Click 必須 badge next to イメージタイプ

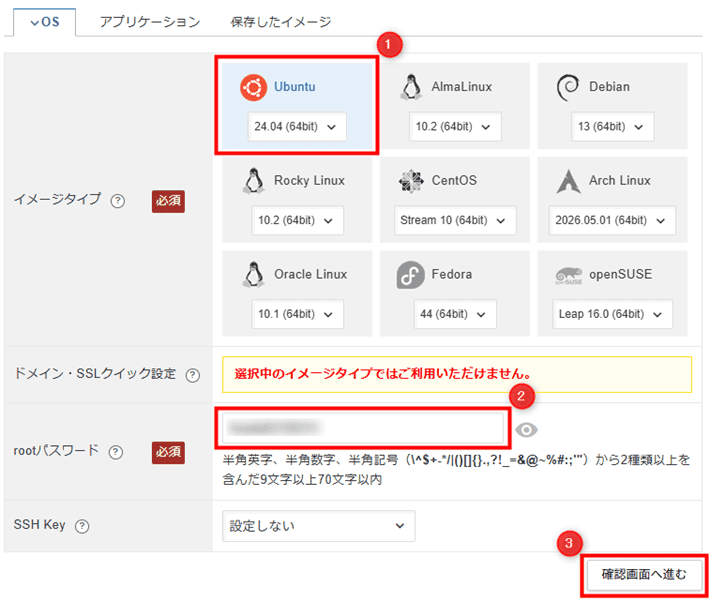click(168, 202)
